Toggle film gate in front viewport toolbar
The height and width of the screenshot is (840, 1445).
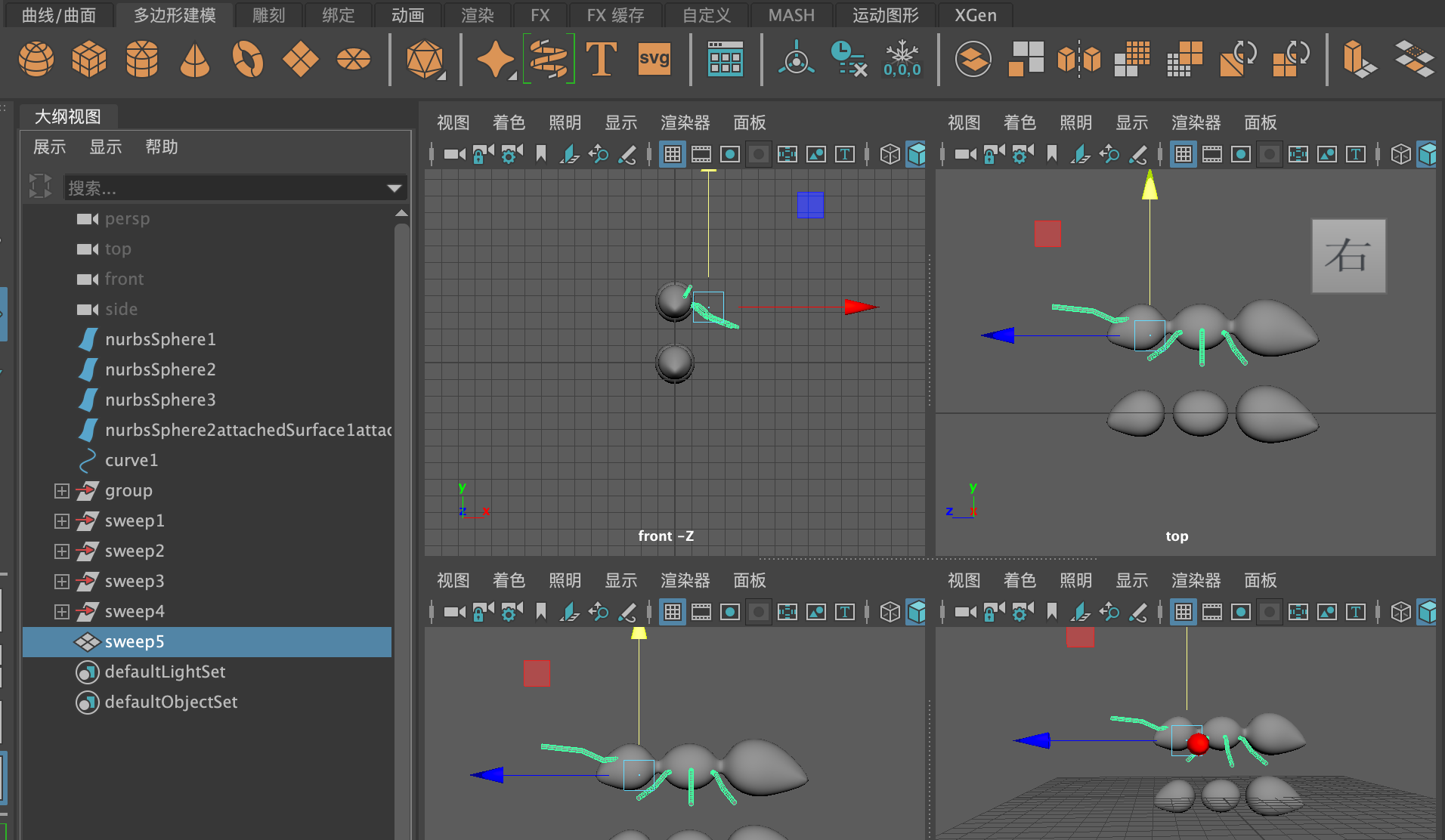pos(701,154)
